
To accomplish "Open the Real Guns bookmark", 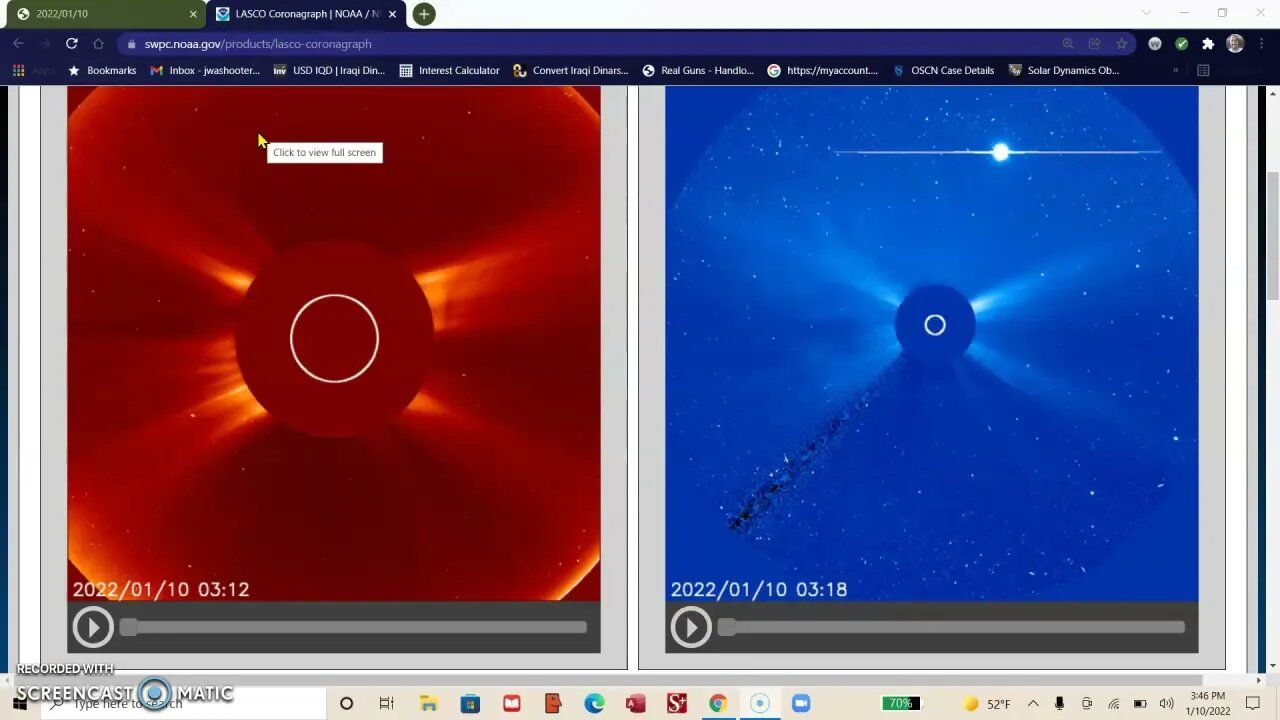I will click(x=698, y=70).
